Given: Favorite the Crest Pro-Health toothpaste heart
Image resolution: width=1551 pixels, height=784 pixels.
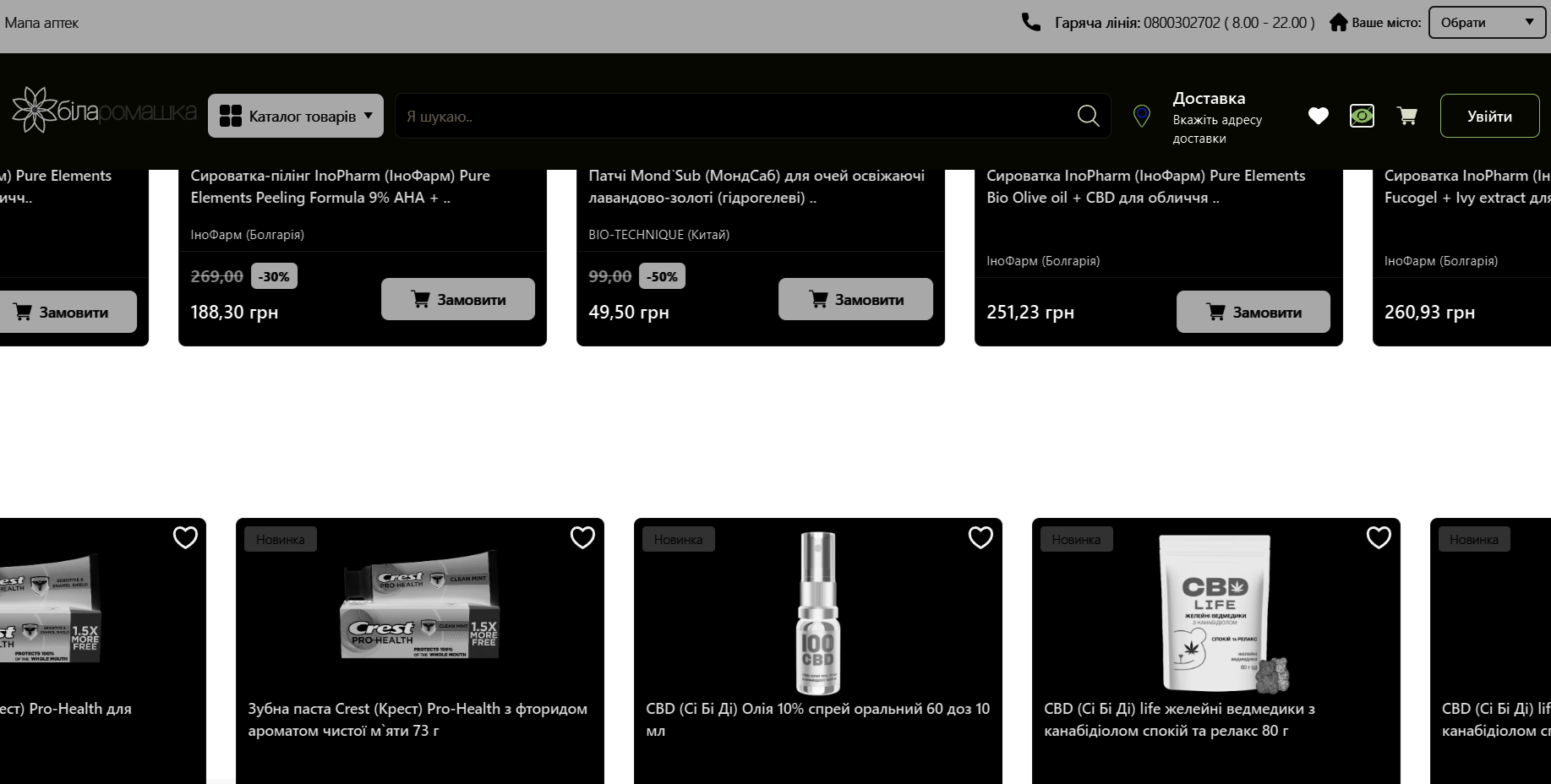Looking at the screenshot, I should pyautogui.click(x=582, y=537).
